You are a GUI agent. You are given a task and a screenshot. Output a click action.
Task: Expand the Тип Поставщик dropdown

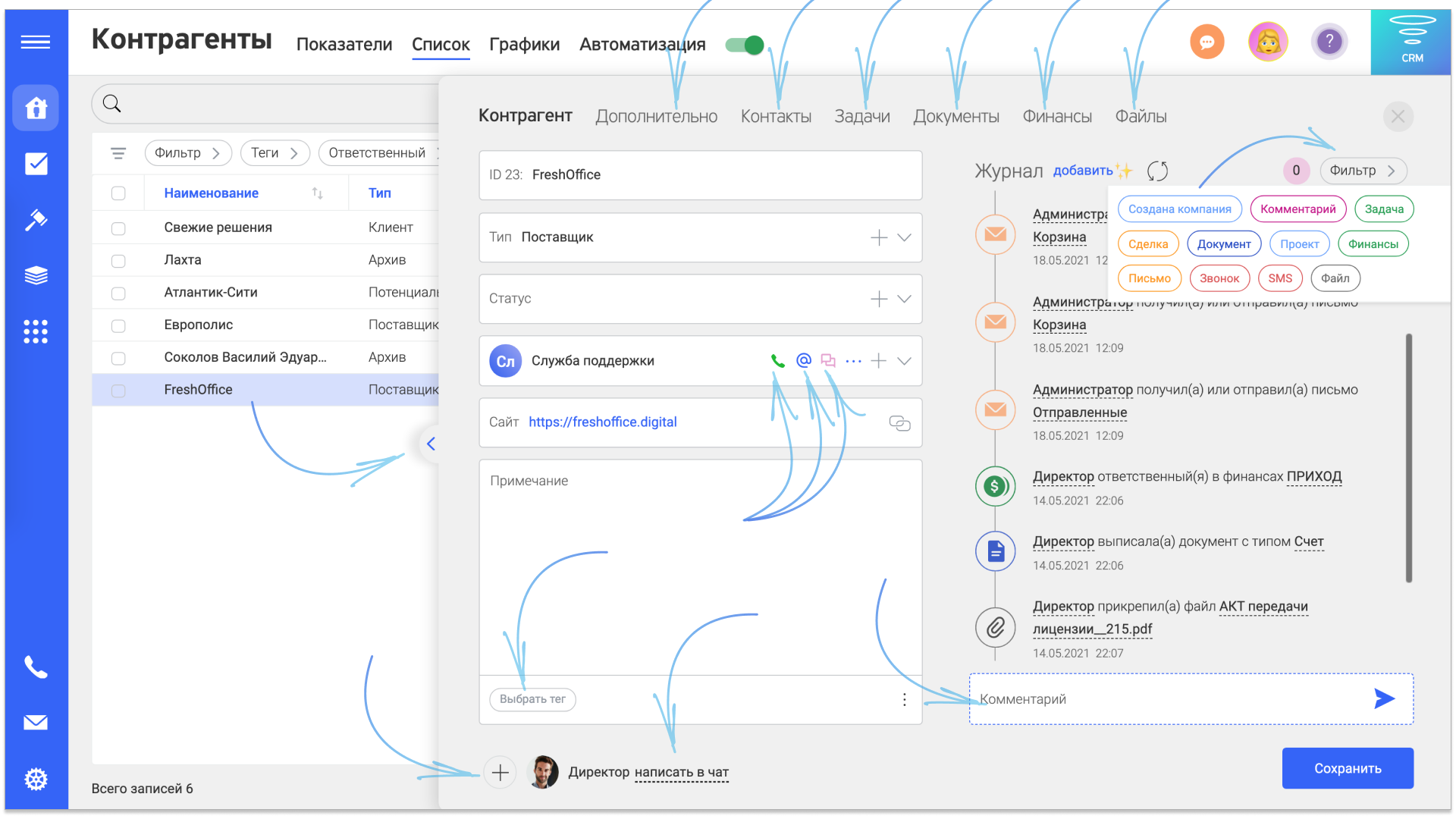(904, 237)
